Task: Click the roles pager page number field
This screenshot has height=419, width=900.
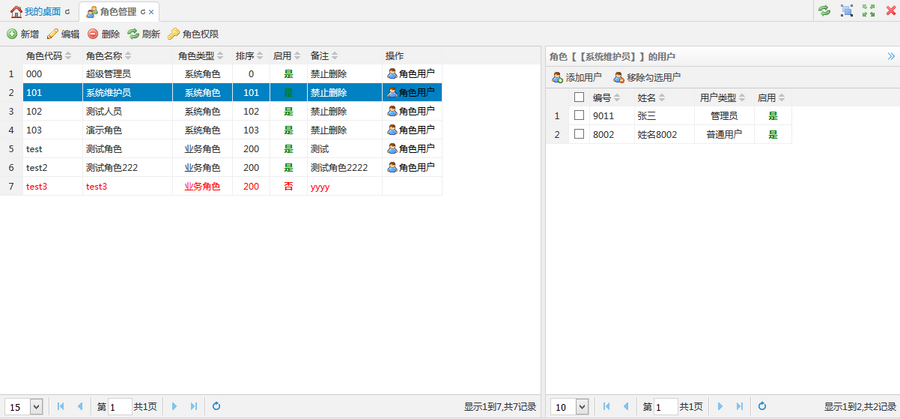Action: click(x=120, y=407)
